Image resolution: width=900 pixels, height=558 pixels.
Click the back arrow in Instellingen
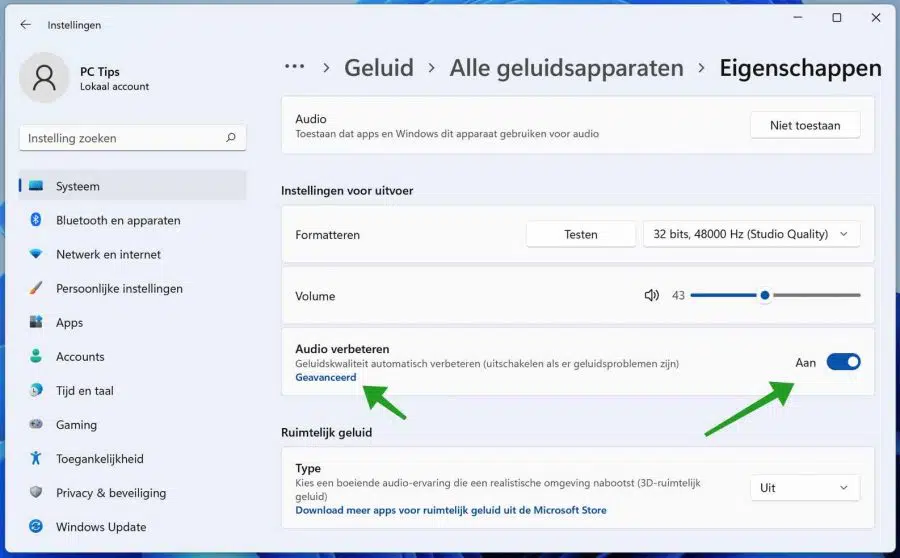pyautogui.click(x=25, y=25)
